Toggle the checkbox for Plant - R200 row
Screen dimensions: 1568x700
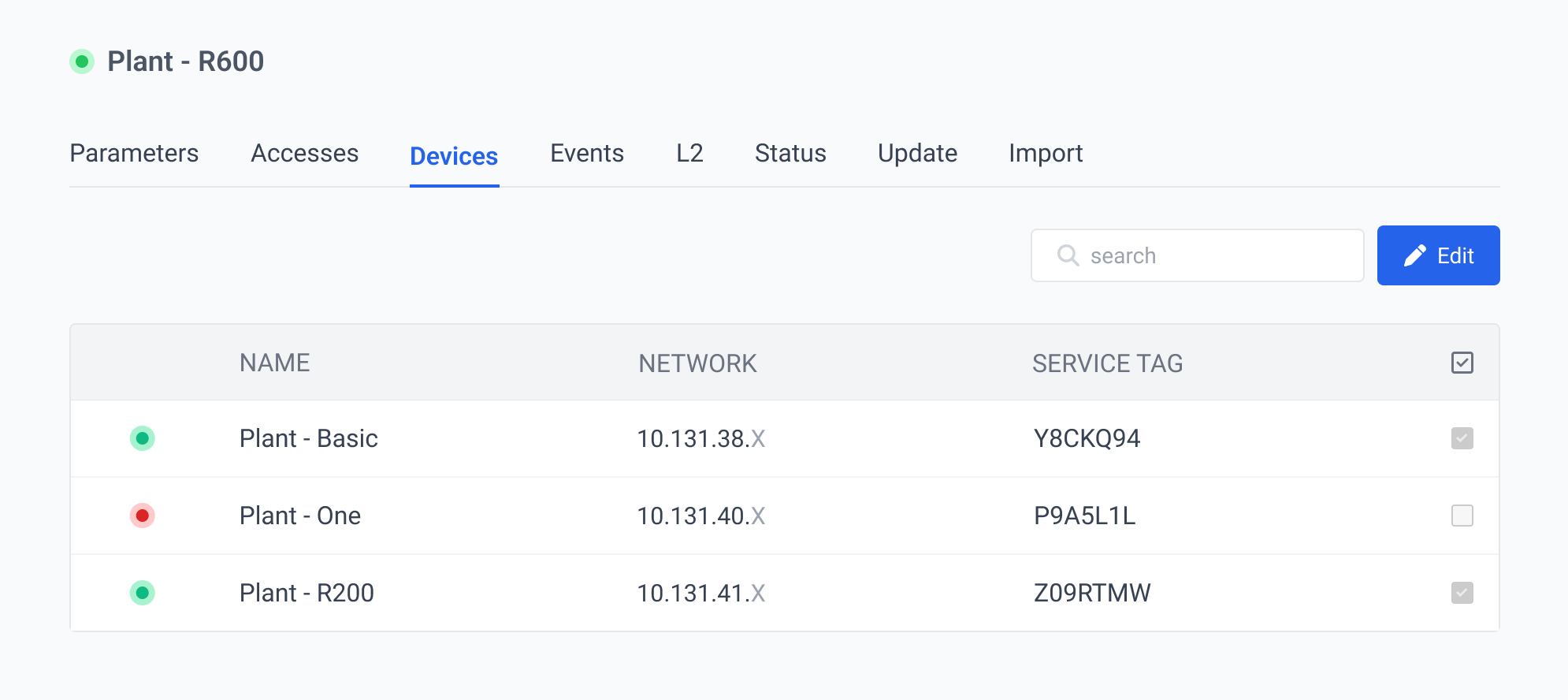1462,593
